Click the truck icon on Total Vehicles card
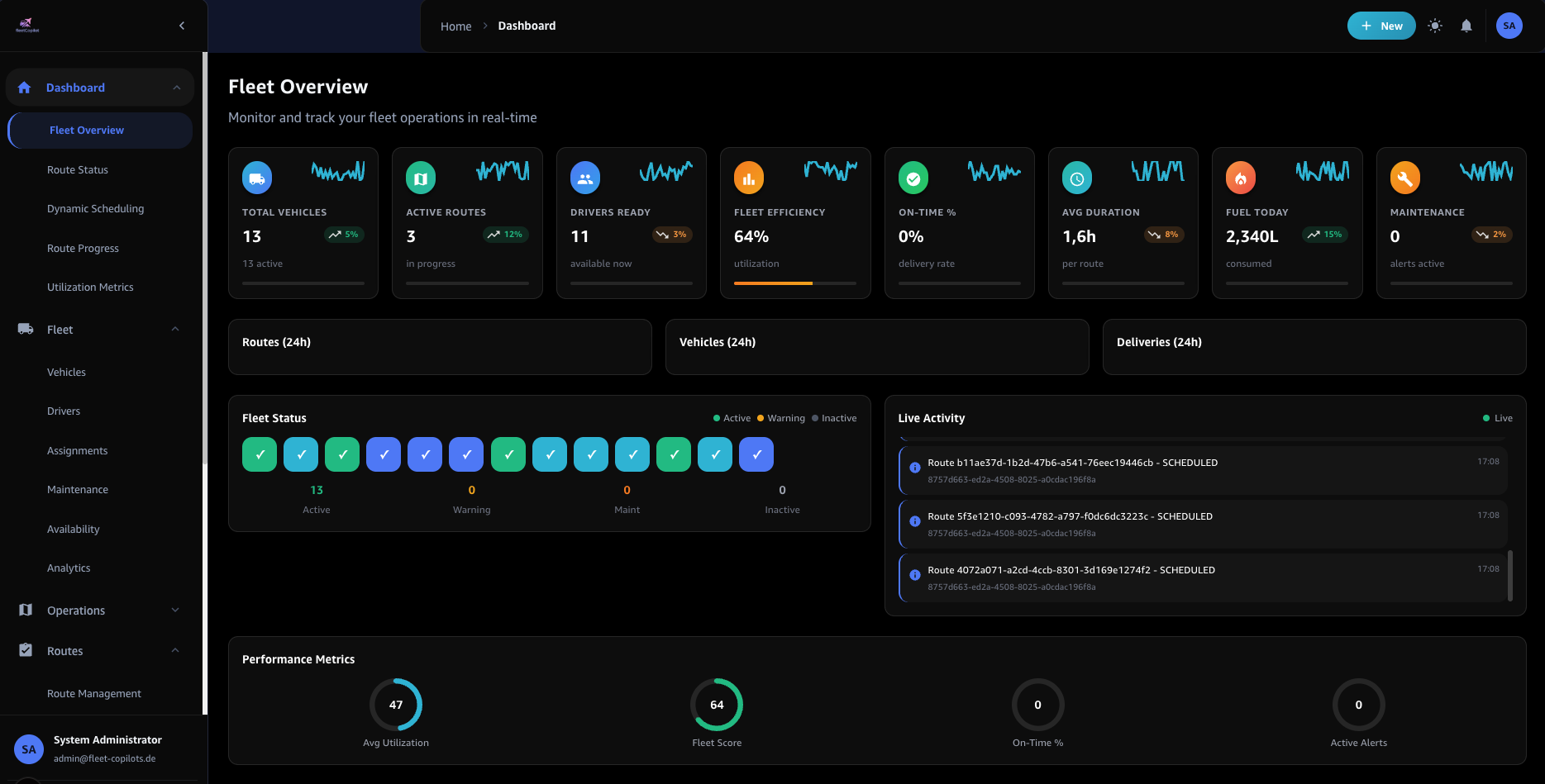Viewport: 1545px width, 784px height. click(x=257, y=177)
